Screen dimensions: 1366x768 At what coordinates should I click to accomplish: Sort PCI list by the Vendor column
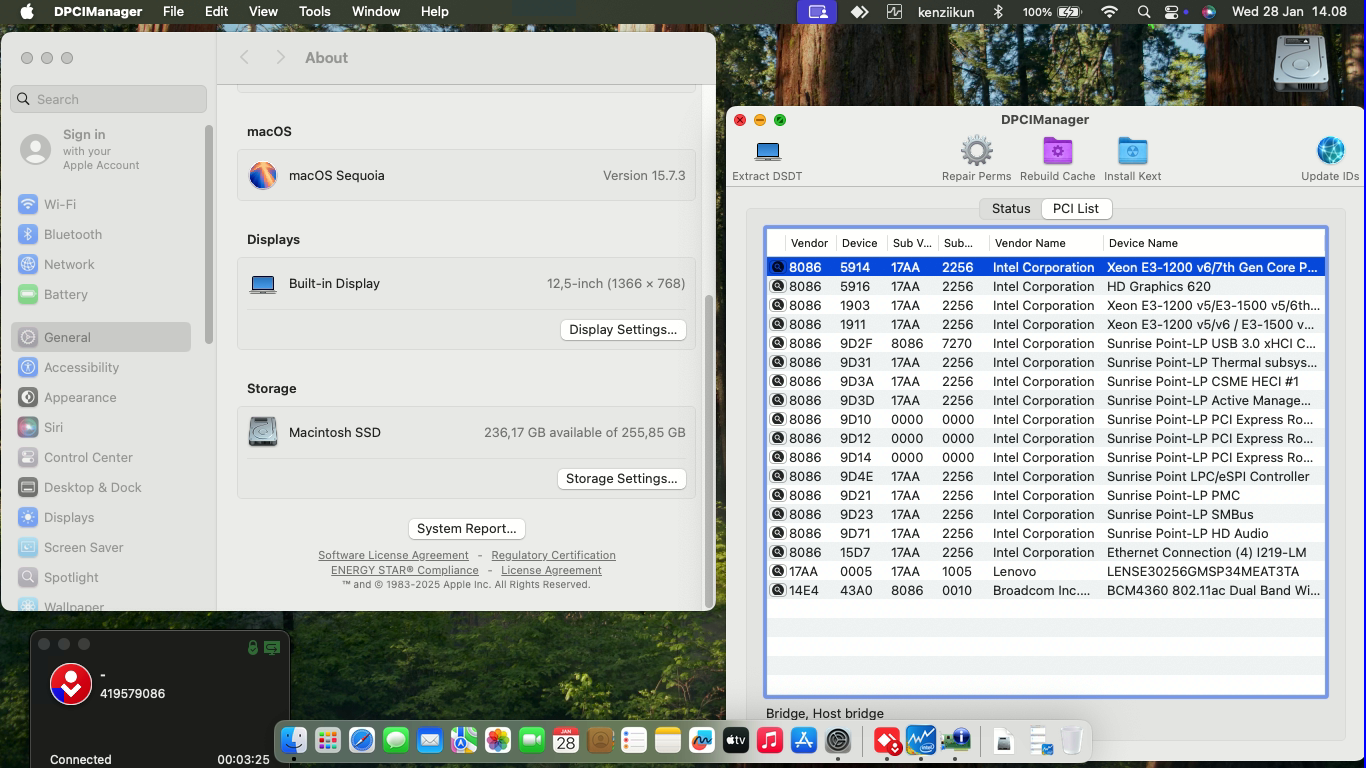(x=809, y=243)
